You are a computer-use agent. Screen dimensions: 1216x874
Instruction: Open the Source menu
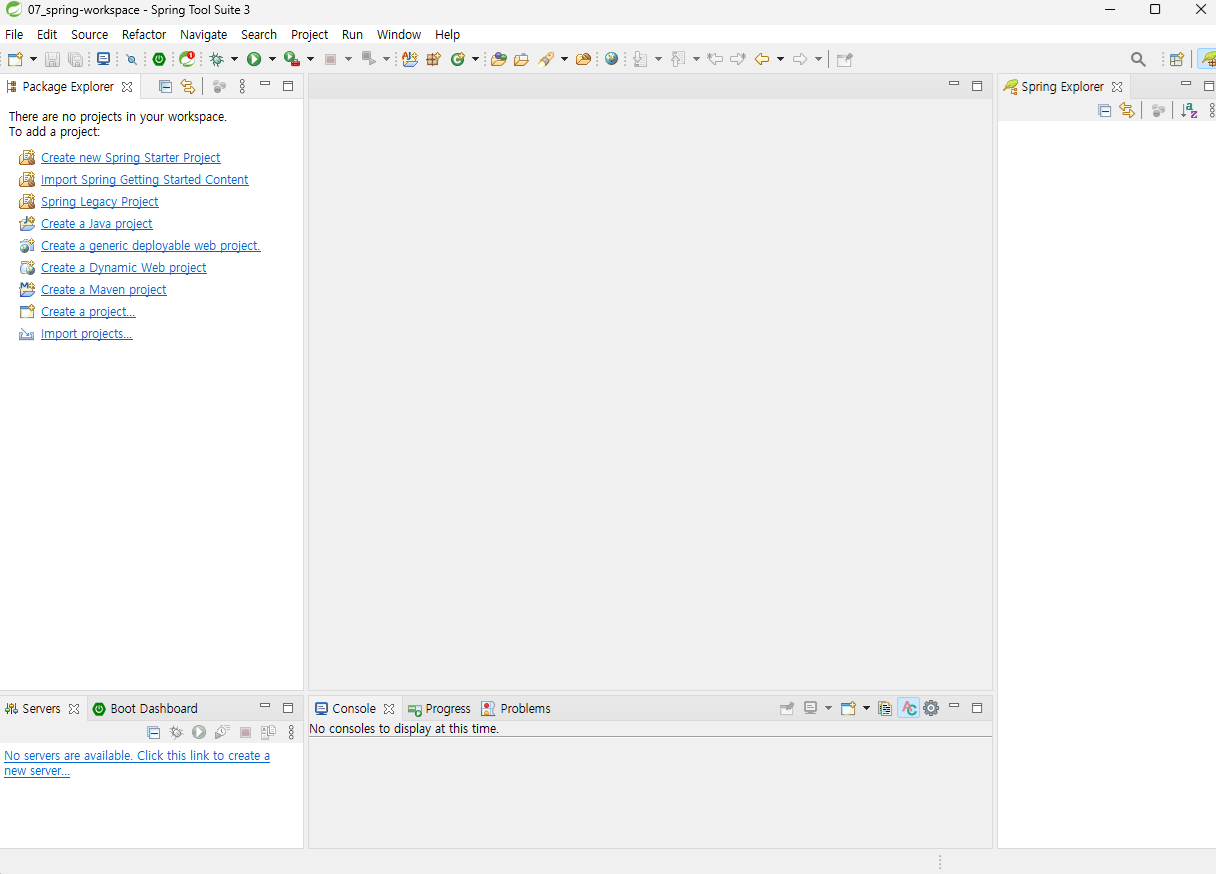click(x=89, y=34)
